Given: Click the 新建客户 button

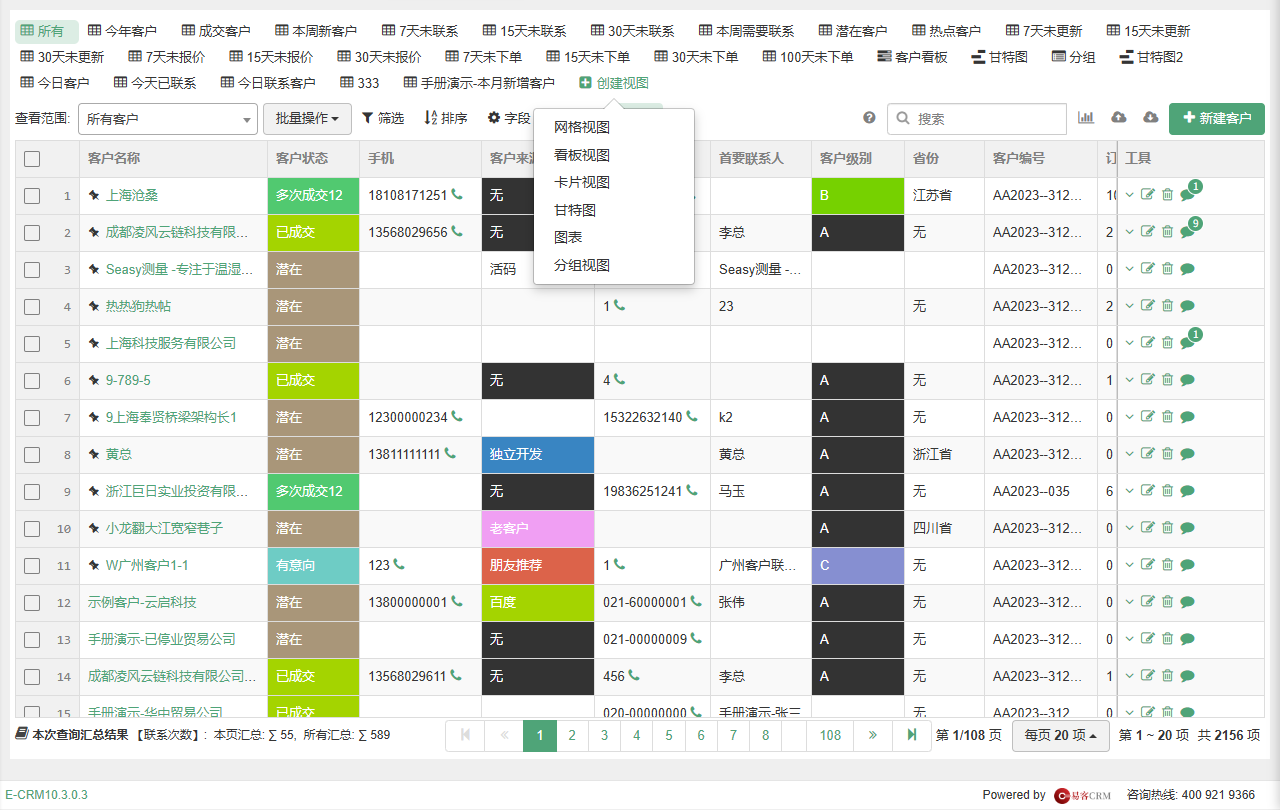Looking at the screenshot, I should 1217,119.
